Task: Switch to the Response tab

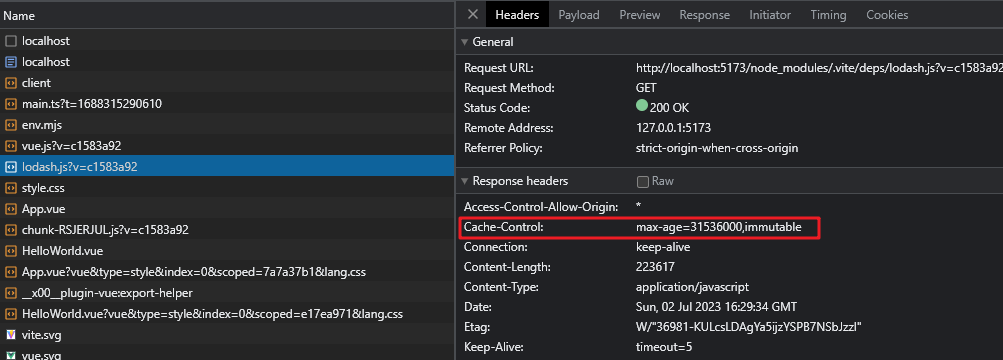Action: (x=704, y=15)
